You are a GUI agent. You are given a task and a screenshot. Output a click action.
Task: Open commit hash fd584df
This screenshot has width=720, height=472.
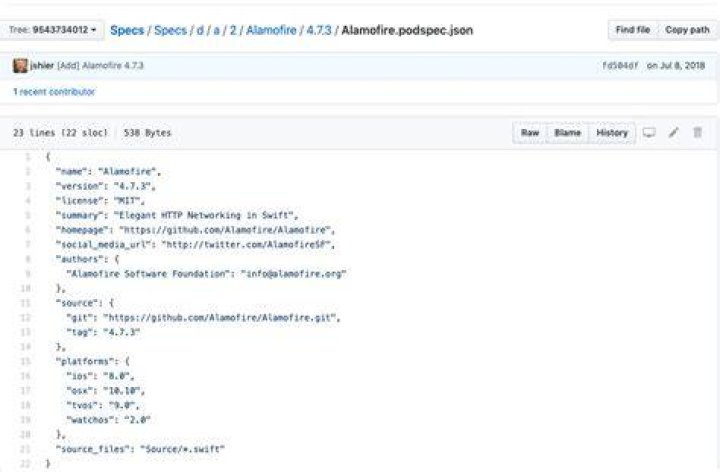[620, 66]
